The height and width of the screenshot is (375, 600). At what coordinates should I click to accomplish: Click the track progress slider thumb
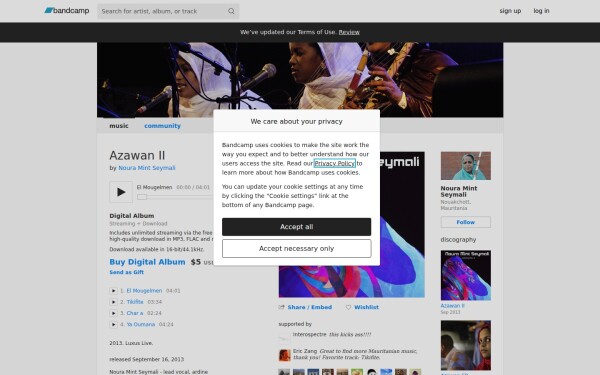[142, 197]
